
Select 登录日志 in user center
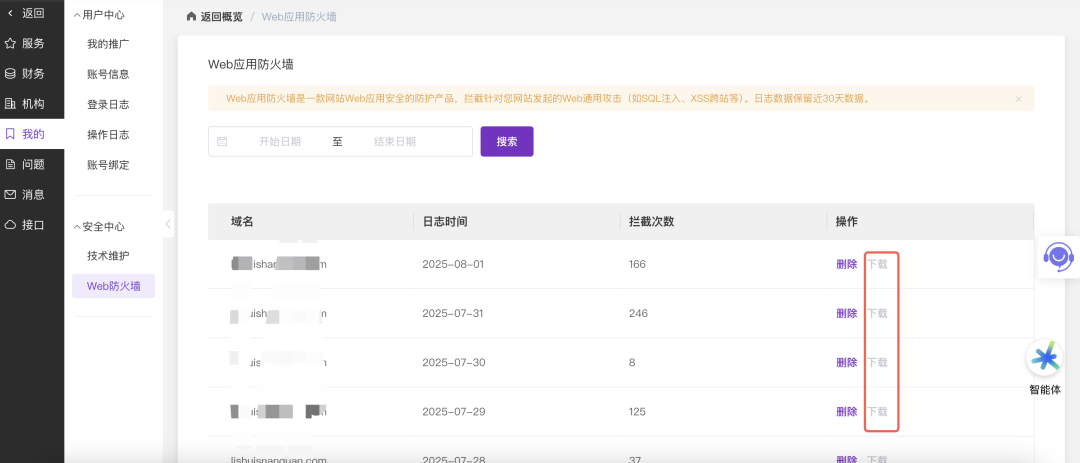(108, 104)
